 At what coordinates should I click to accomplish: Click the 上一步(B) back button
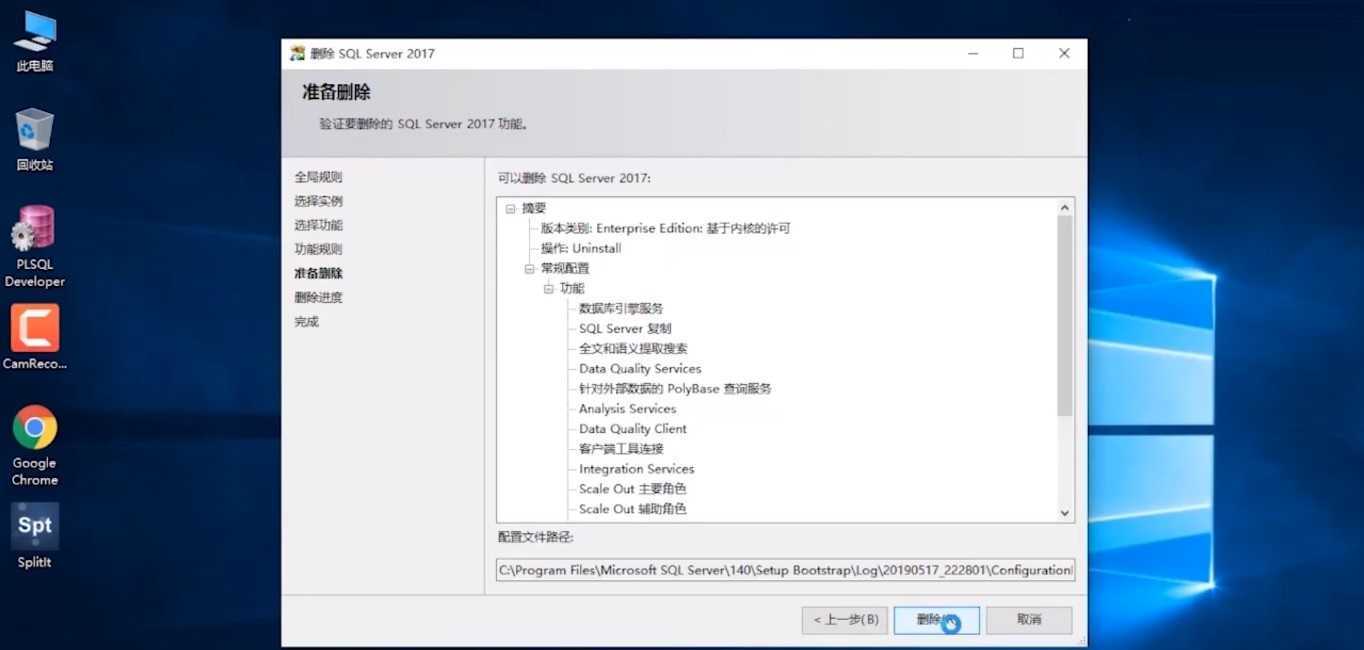click(845, 620)
